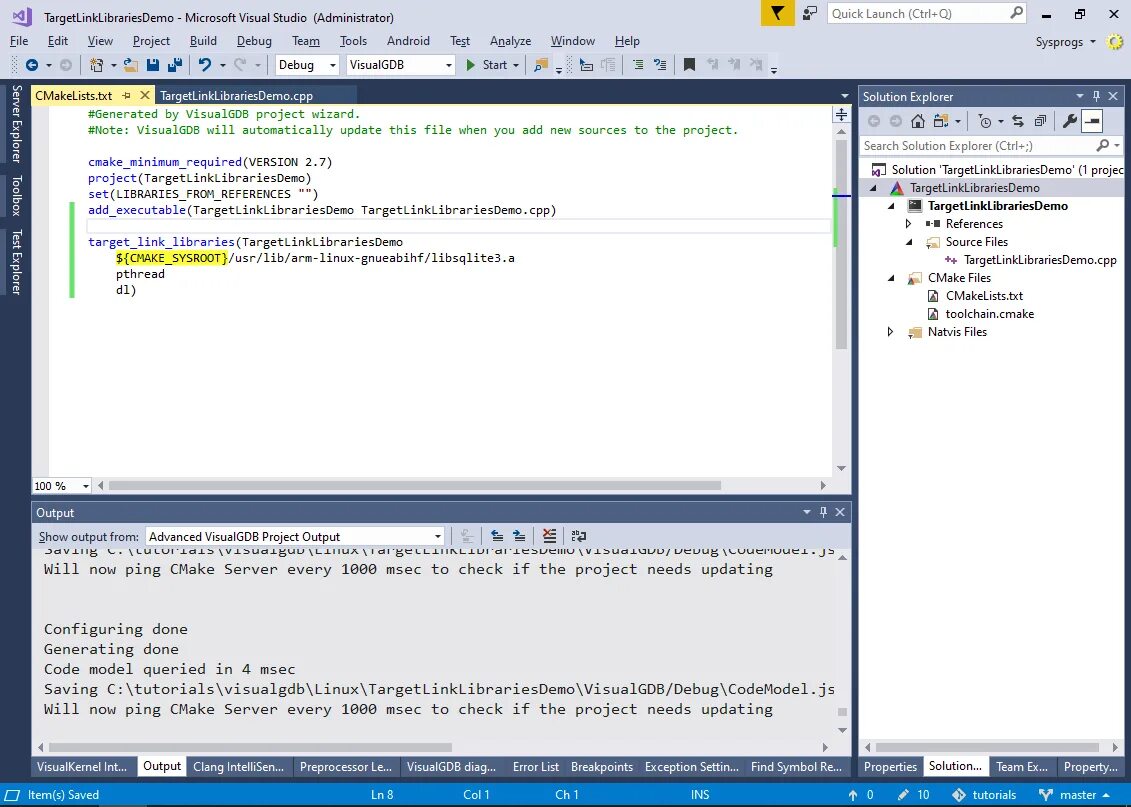Expand the Natvis Files tree node
Image resolution: width=1131 pixels, height=807 pixels.
coord(890,332)
